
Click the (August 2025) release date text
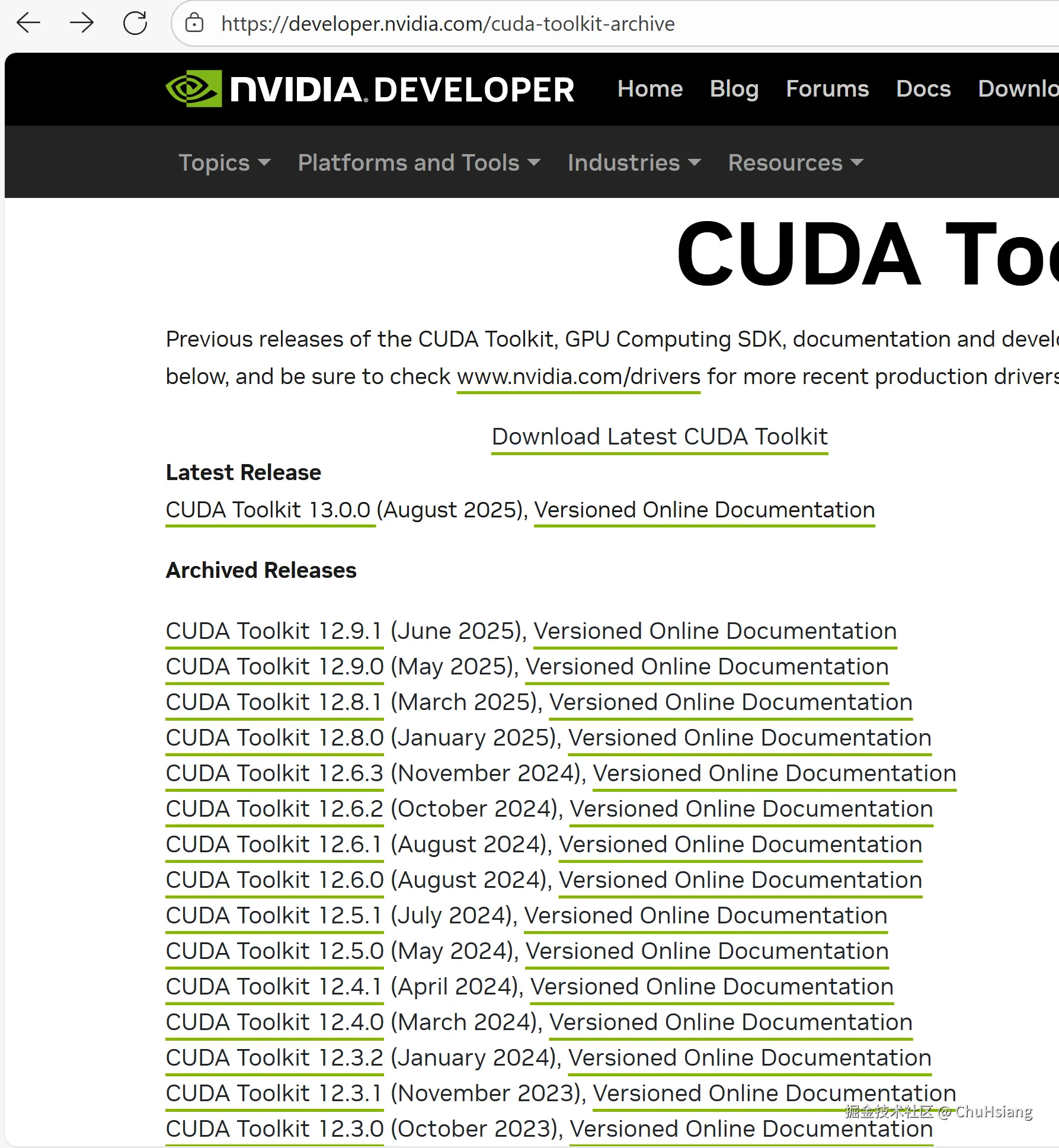pos(450,510)
